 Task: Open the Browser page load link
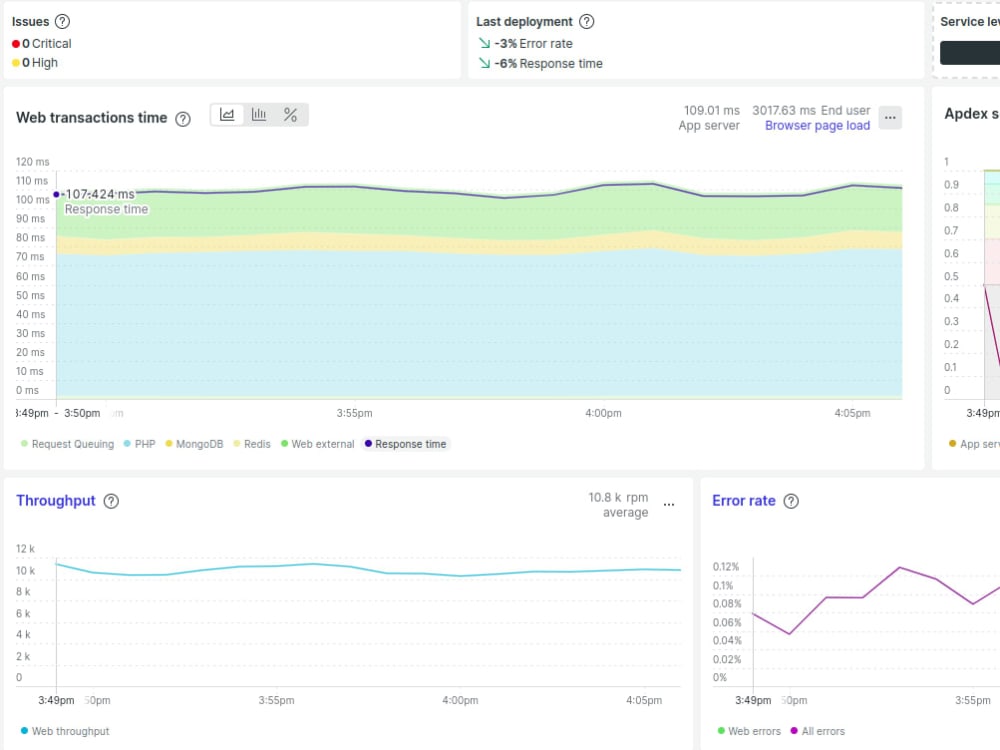[817, 125]
